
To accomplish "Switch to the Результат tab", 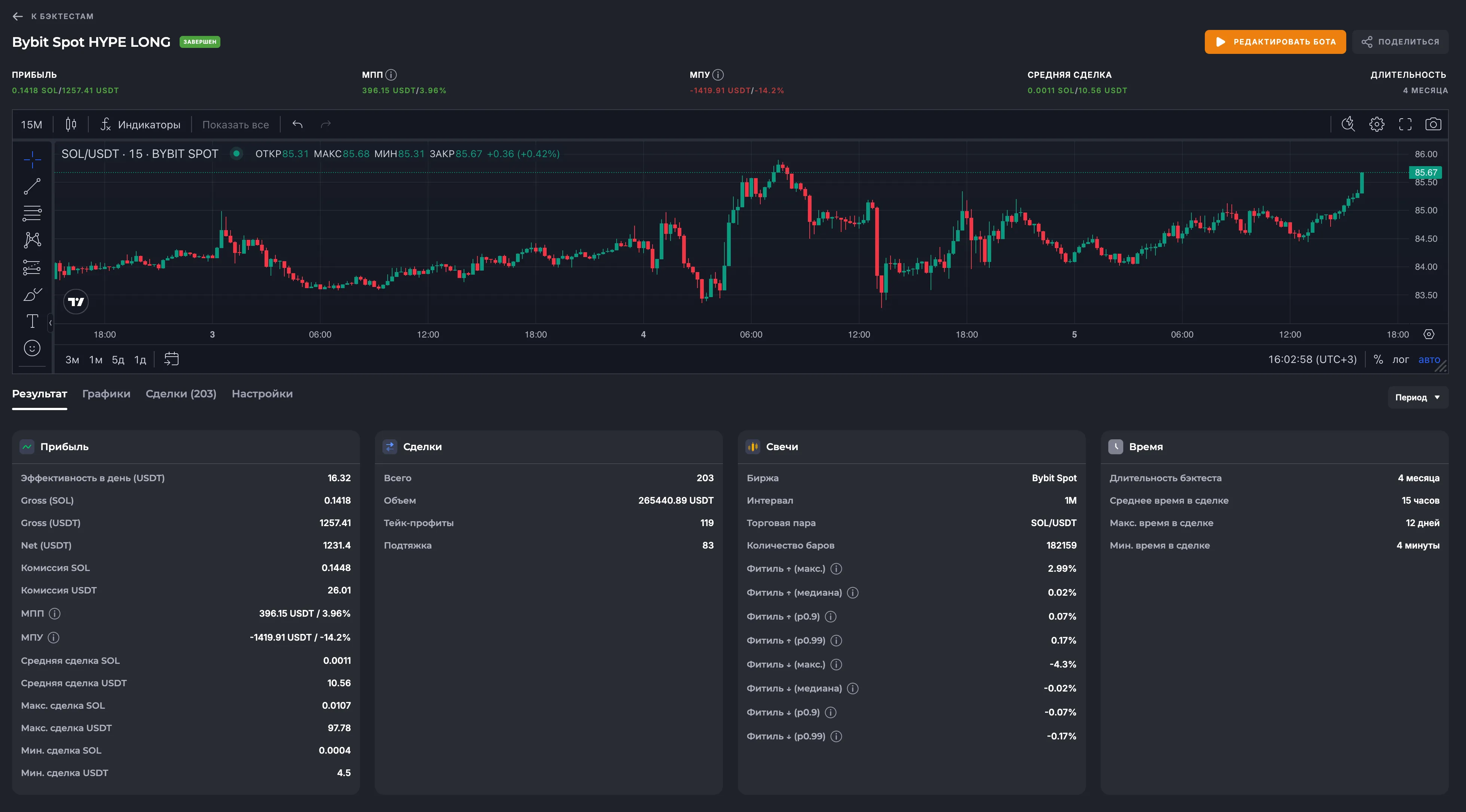I will (x=40, y=394).
